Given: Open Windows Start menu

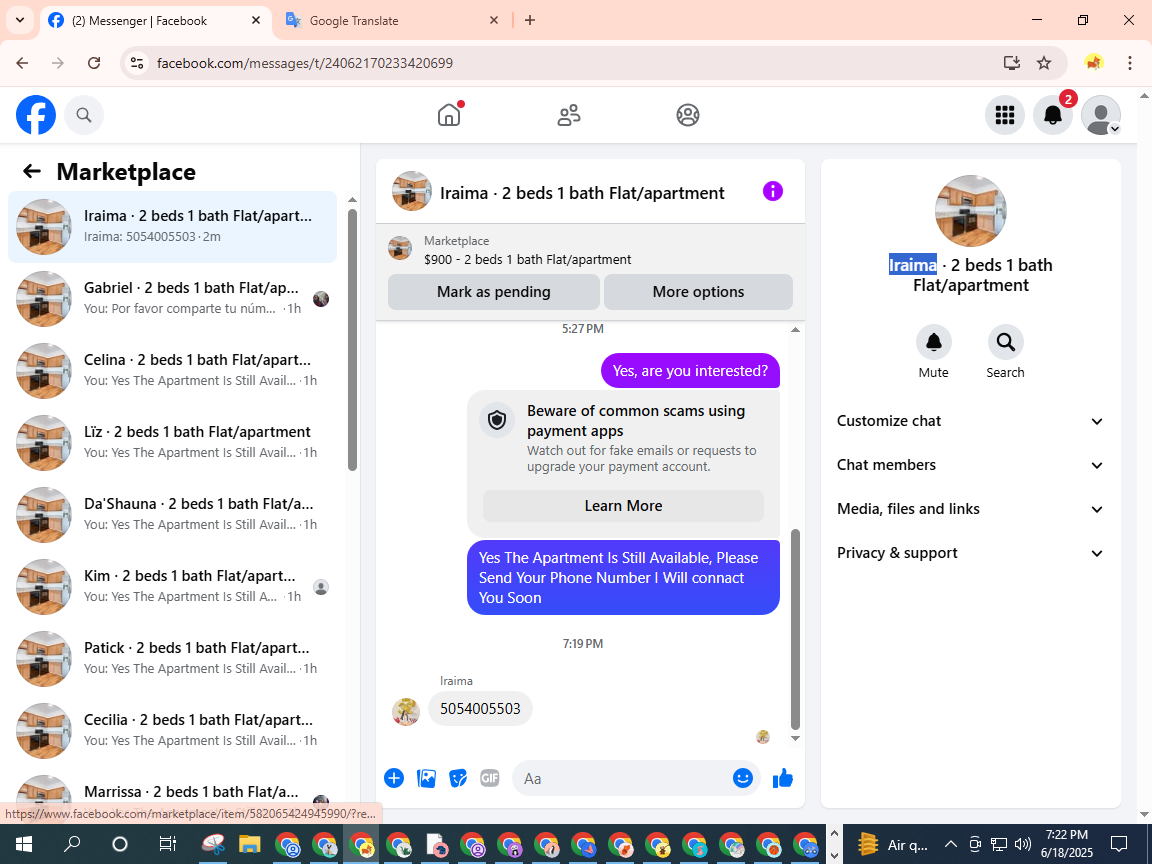Looking at the screenshot, I should click(24, 843).
